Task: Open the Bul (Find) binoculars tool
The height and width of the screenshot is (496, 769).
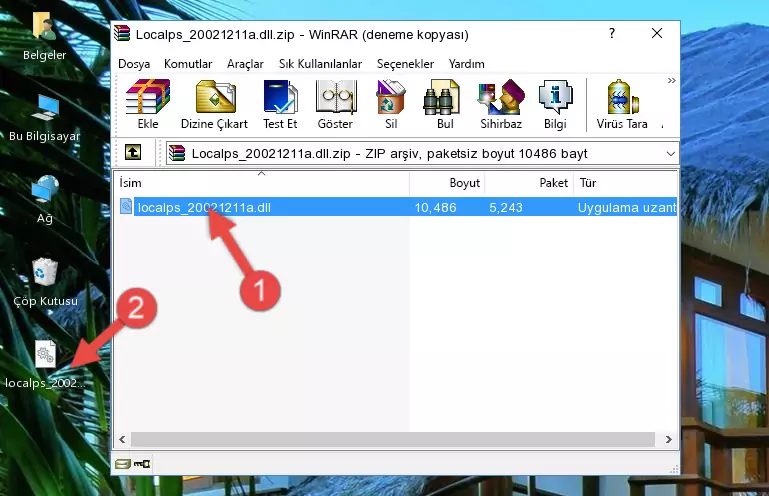Action: click(445, 104)
